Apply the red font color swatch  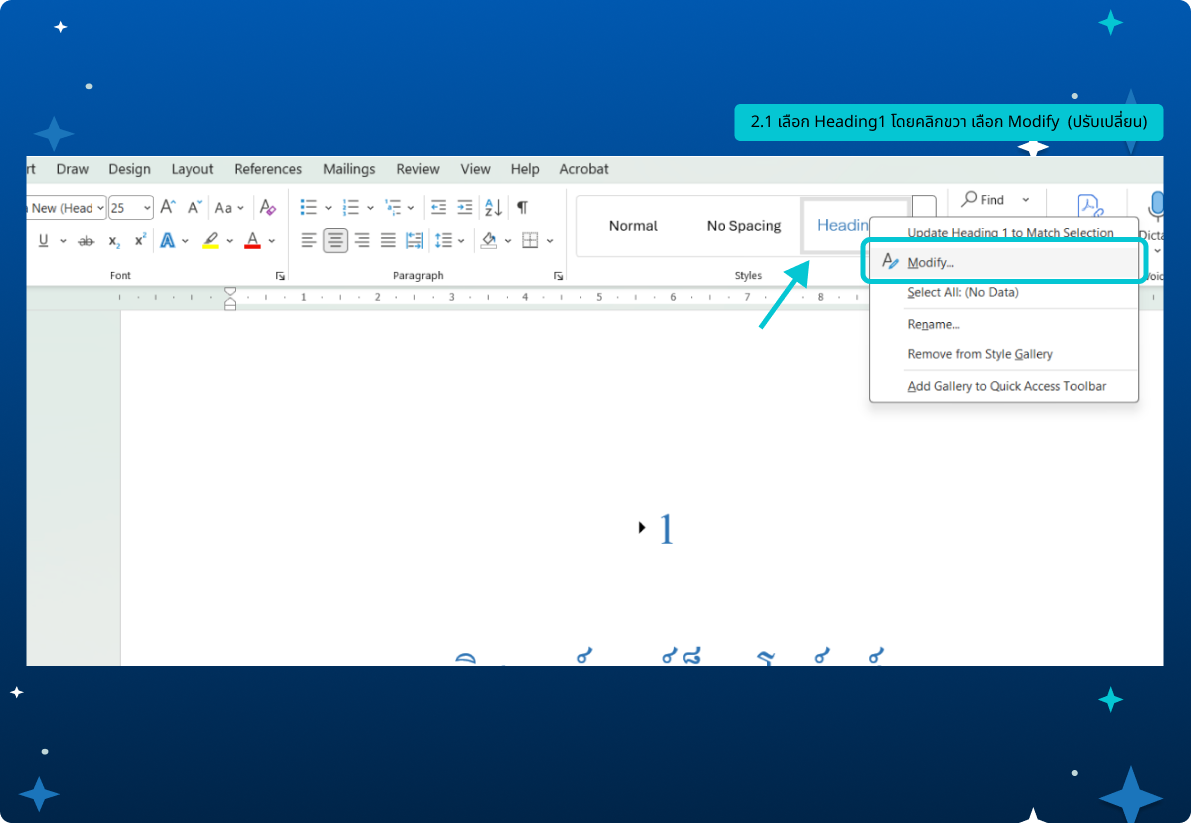point(252,241)
